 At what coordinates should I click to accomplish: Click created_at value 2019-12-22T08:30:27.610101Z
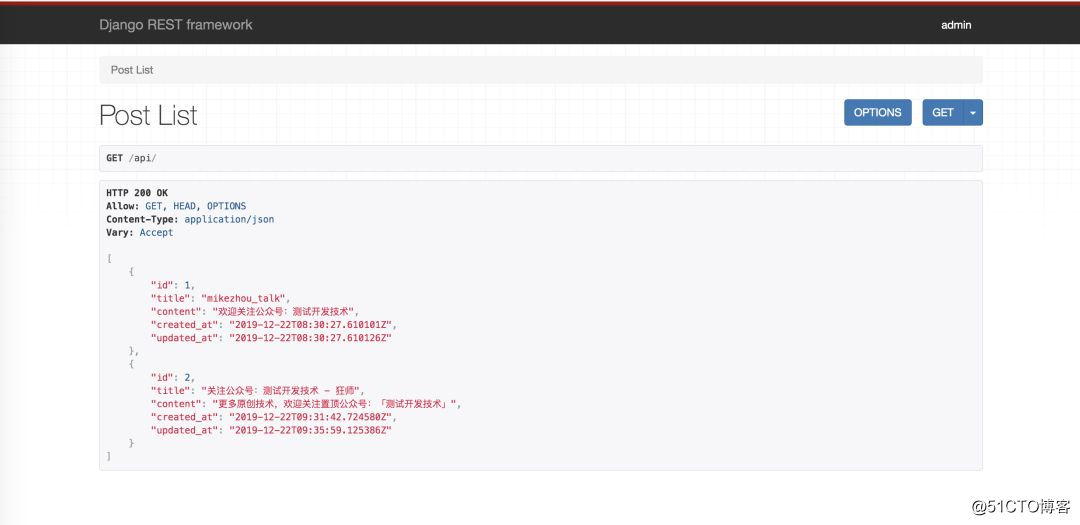click(x=310, y=325)
